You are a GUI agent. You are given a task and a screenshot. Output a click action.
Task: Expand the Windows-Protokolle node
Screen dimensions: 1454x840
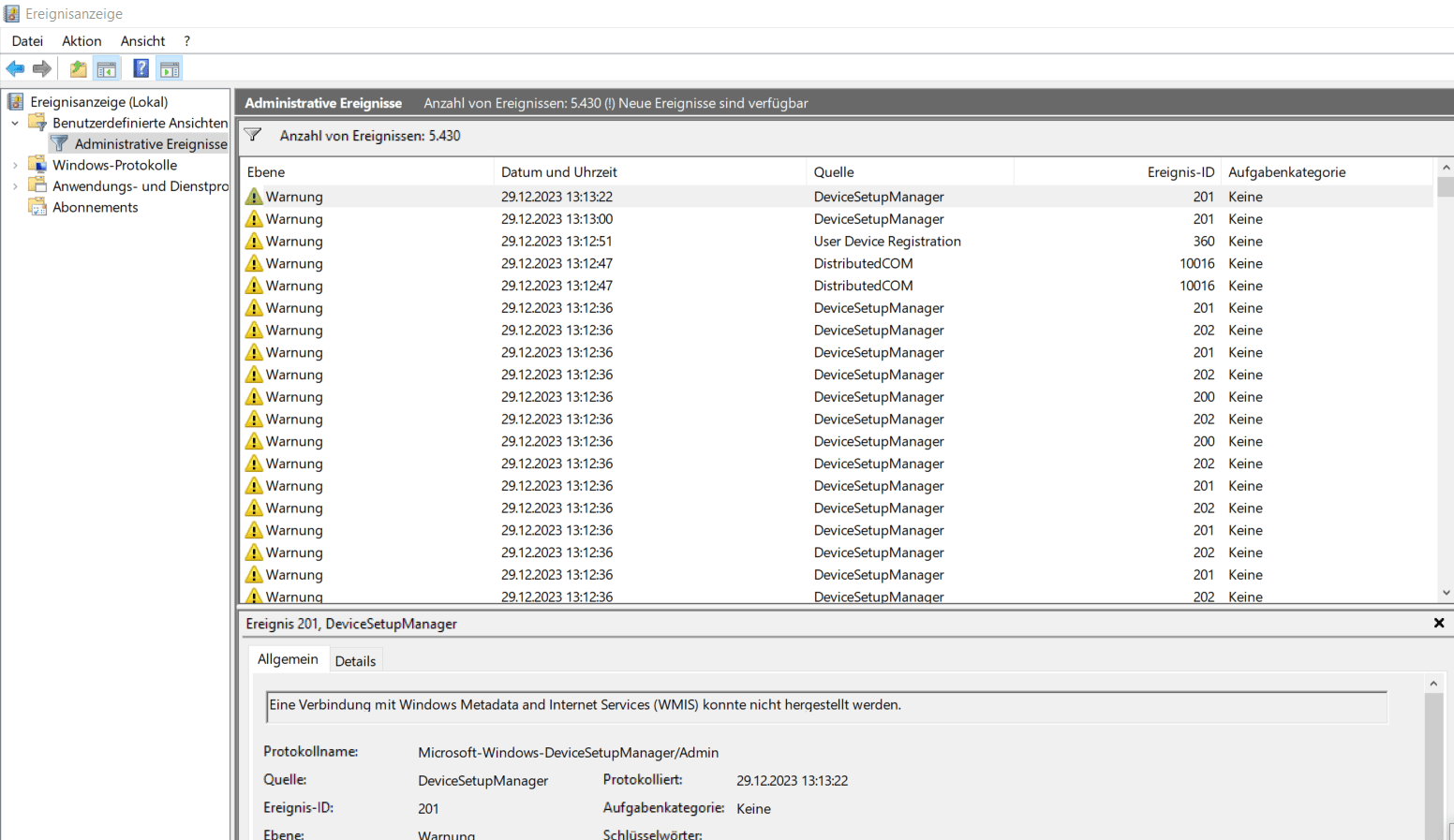[15, 165]
